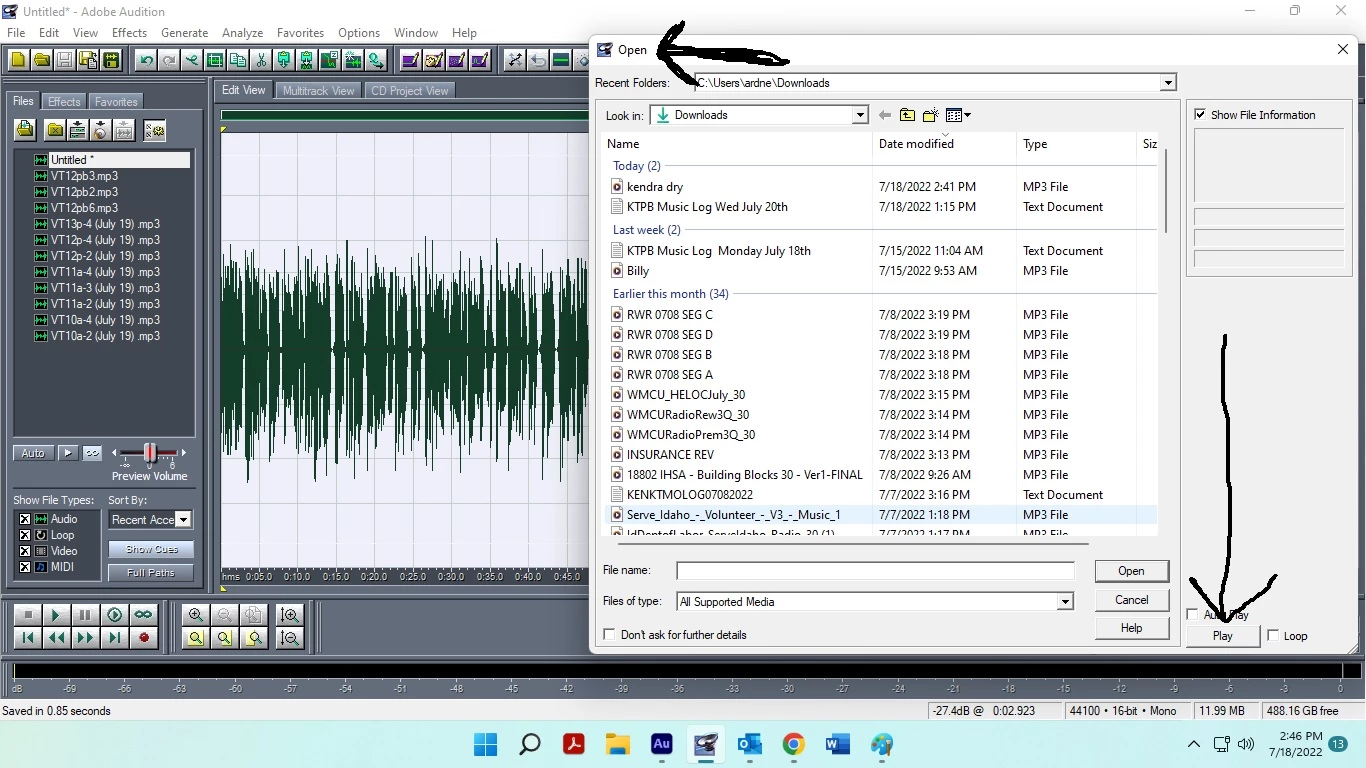Image resolution: width=1366 pixels, height=768 pixels.
Task: Click the Open file folder icon in toolbar
Action: [x=41, y=60]
